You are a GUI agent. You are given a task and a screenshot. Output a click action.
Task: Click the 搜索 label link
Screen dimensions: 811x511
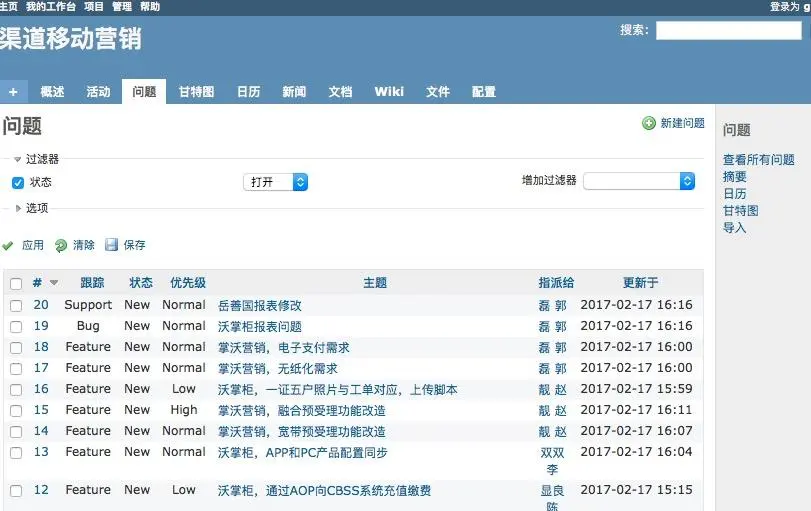634,30
